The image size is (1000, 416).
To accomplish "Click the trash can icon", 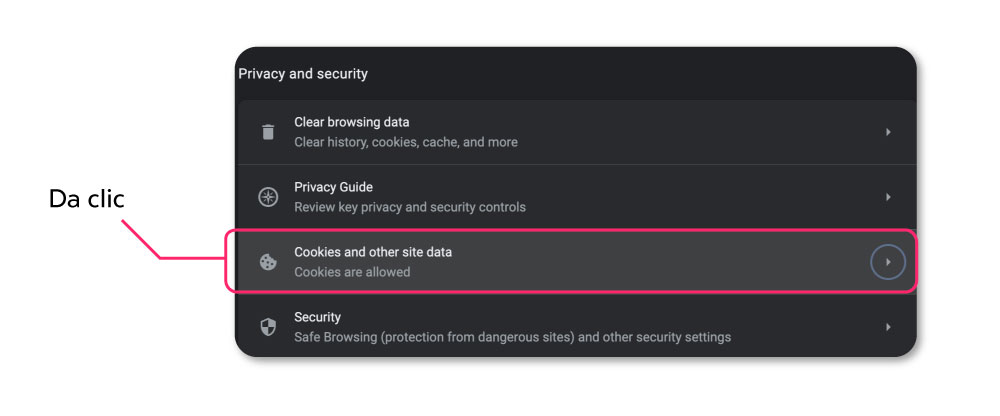I will point(268,132).
